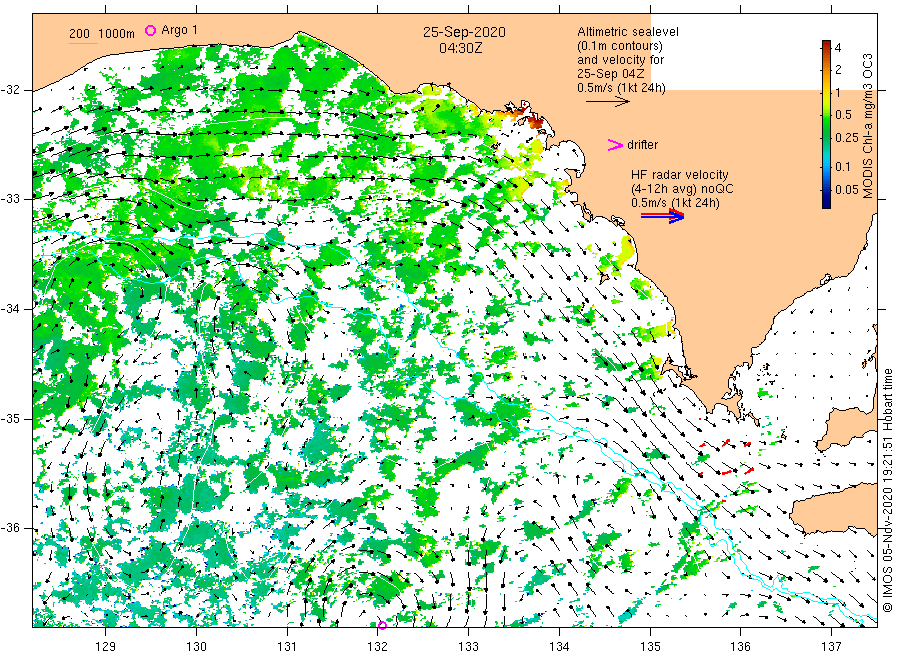Click the "(4-12h avg) noQC" text

(x=682, y=189)
